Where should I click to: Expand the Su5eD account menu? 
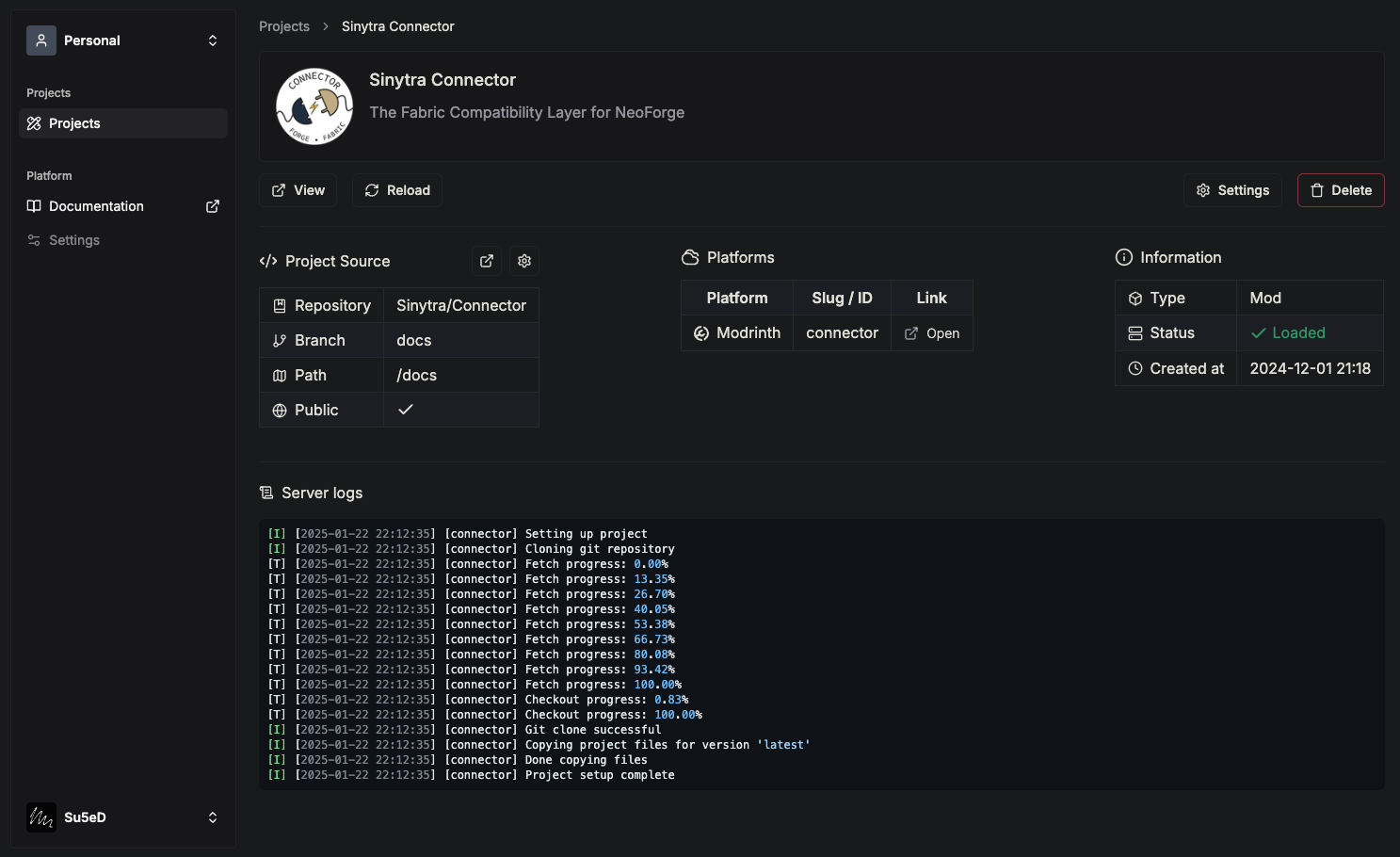[x=122, y=817]
